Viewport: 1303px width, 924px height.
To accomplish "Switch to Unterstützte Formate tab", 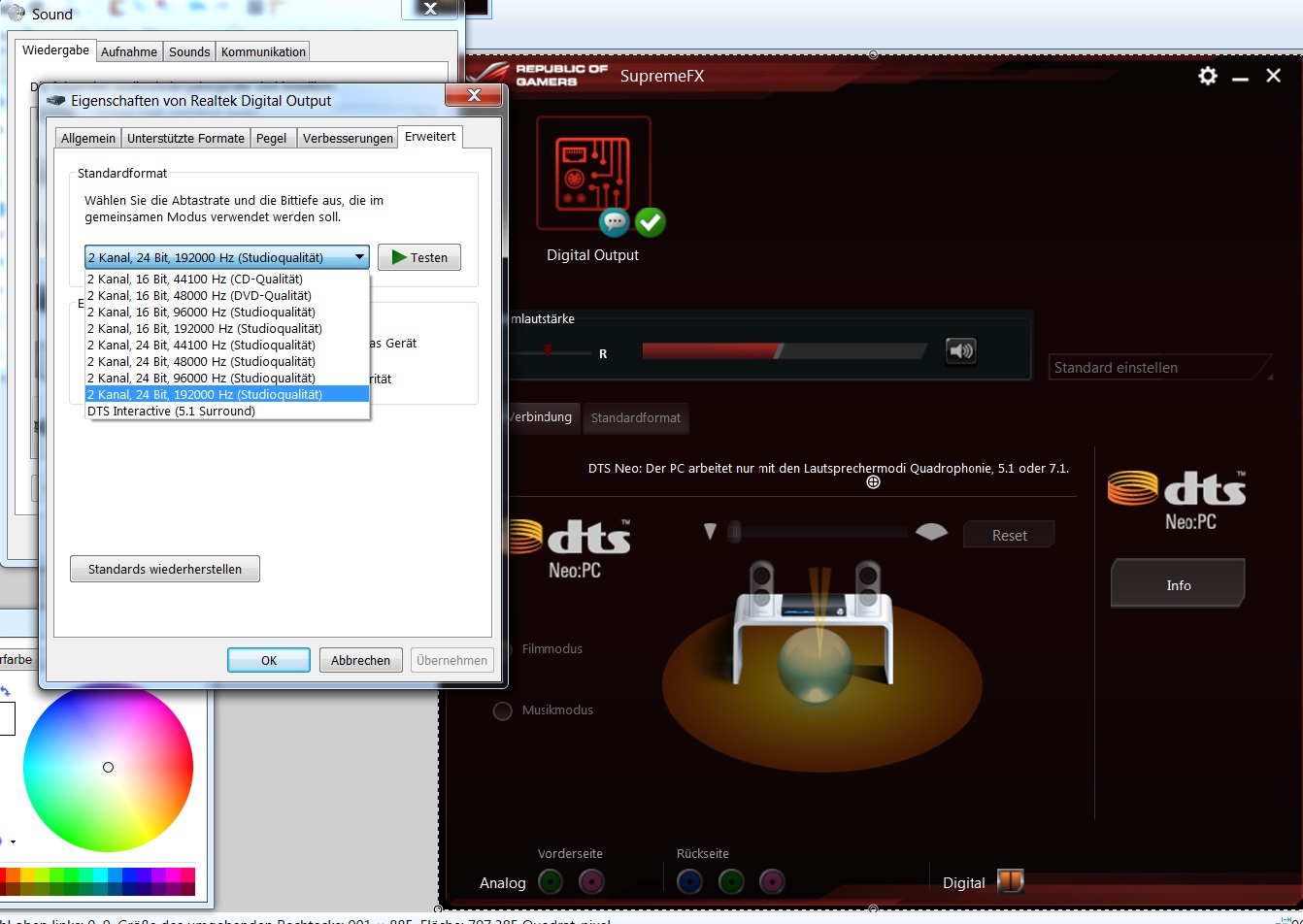I will (x=185, y=138).
